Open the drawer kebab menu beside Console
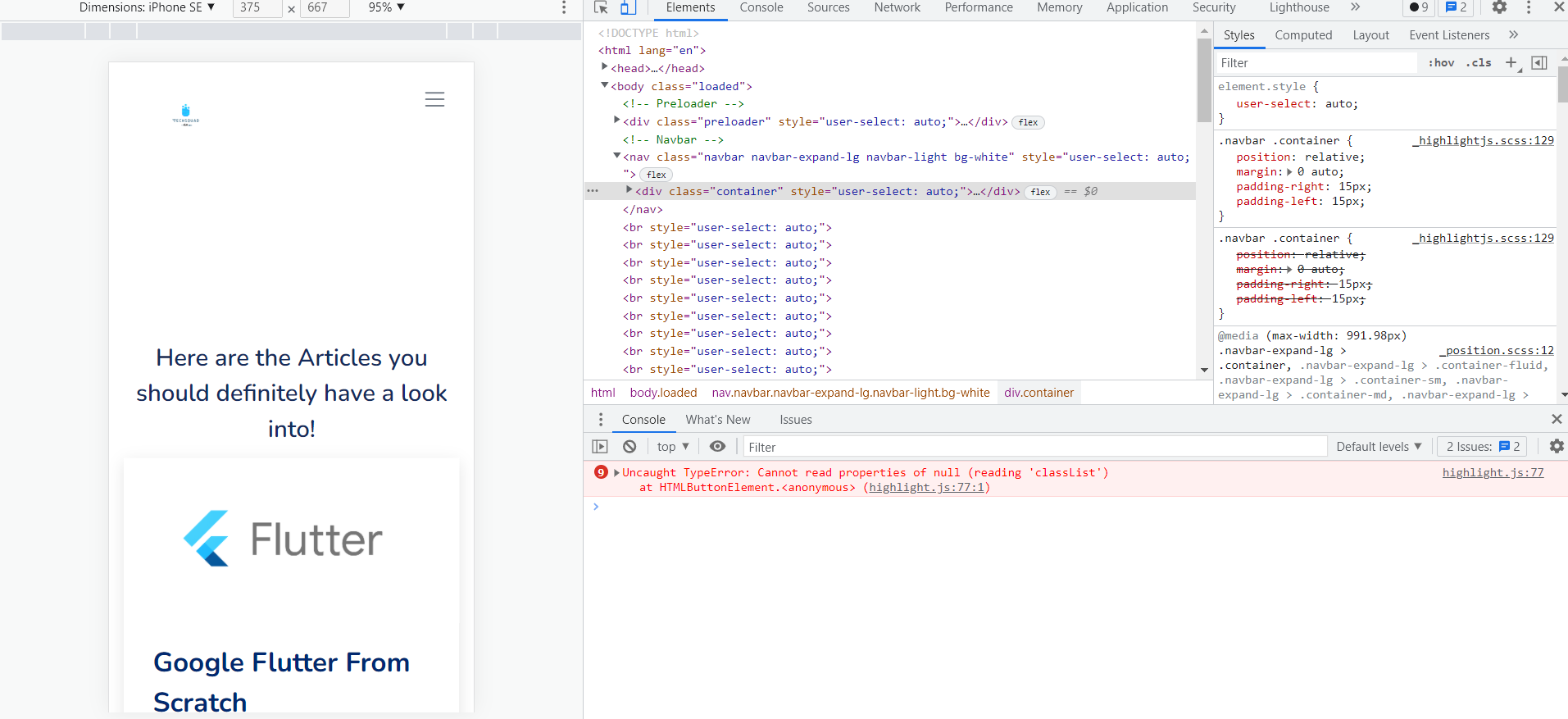Image resolution: width=1568 pixels, height=719 pixels. [x=601, y=420]
